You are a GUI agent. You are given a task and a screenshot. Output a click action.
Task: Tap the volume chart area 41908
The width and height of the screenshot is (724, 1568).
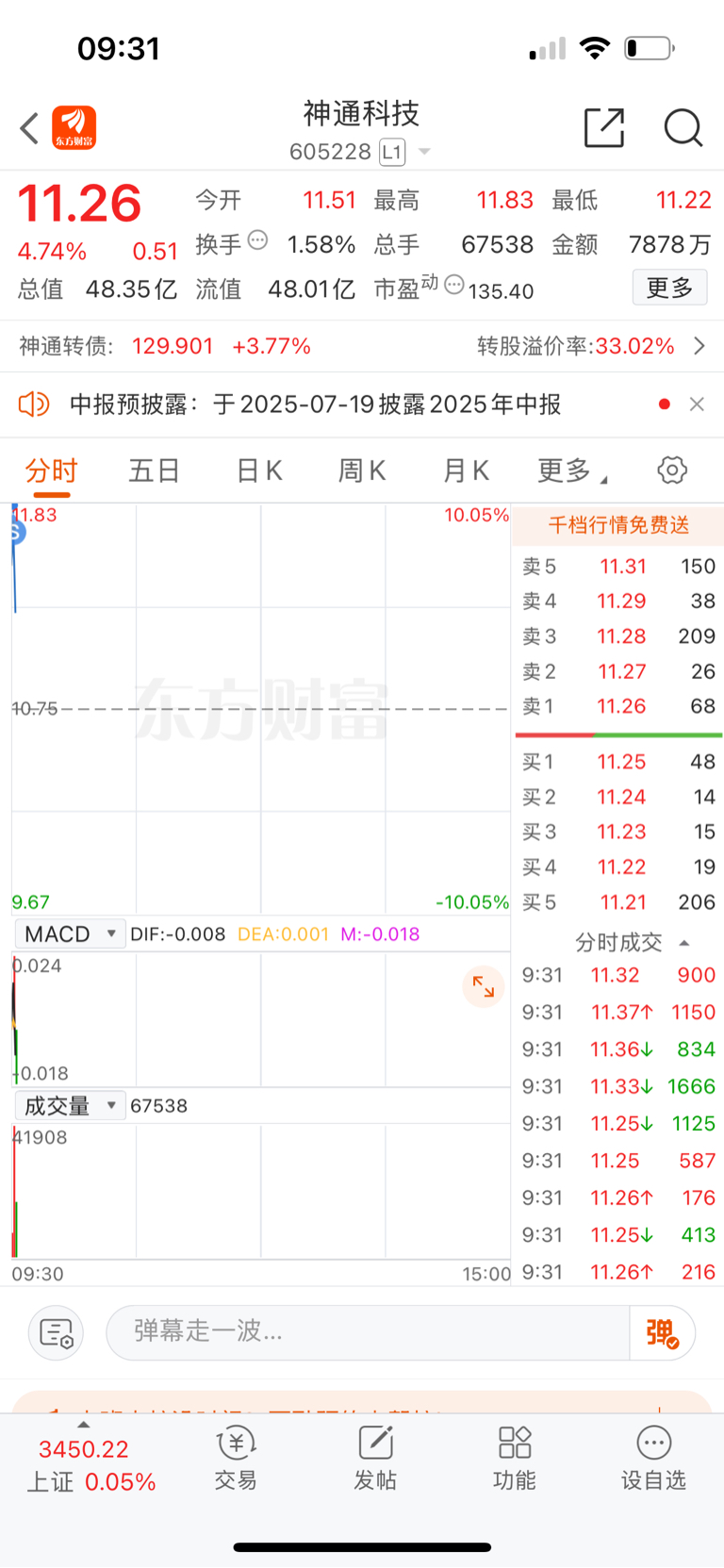click(261, 1191)
